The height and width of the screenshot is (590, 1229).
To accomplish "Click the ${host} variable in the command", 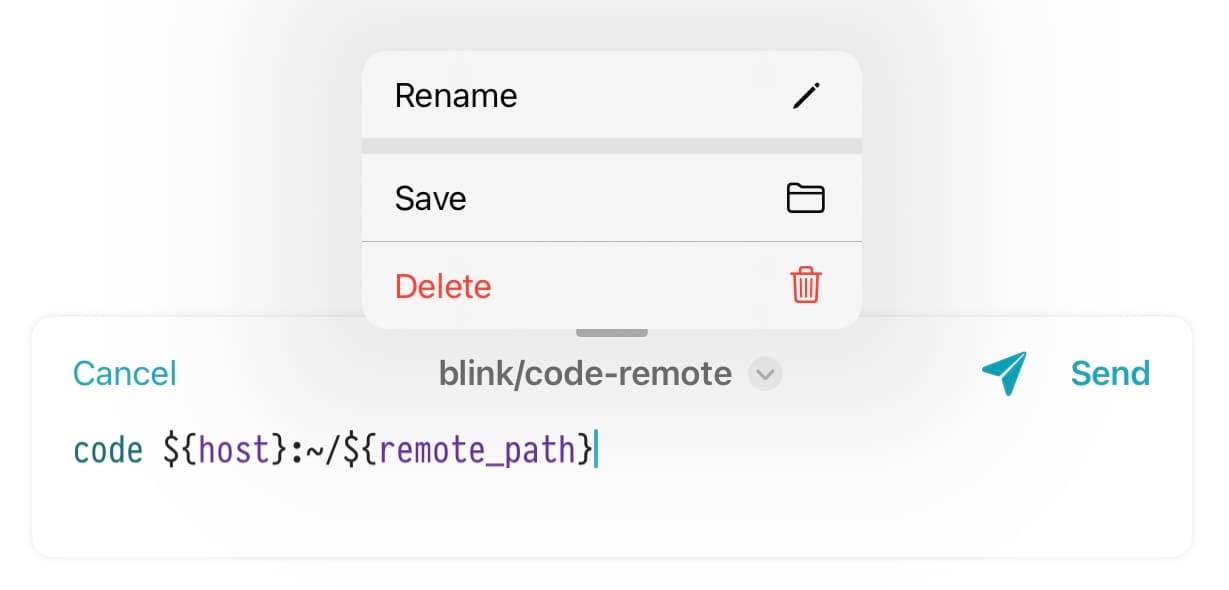I will point(226,451).
